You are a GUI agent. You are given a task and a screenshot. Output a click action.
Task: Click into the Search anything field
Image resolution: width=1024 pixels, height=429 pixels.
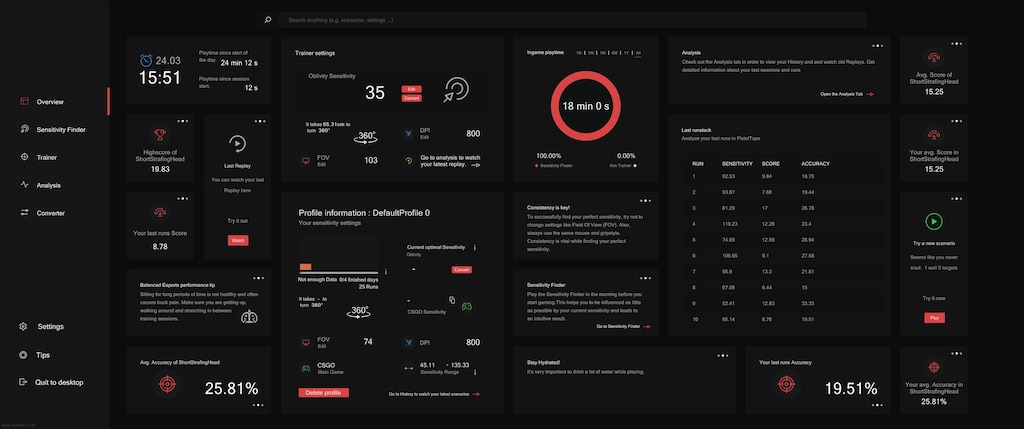tap(573, 20)
